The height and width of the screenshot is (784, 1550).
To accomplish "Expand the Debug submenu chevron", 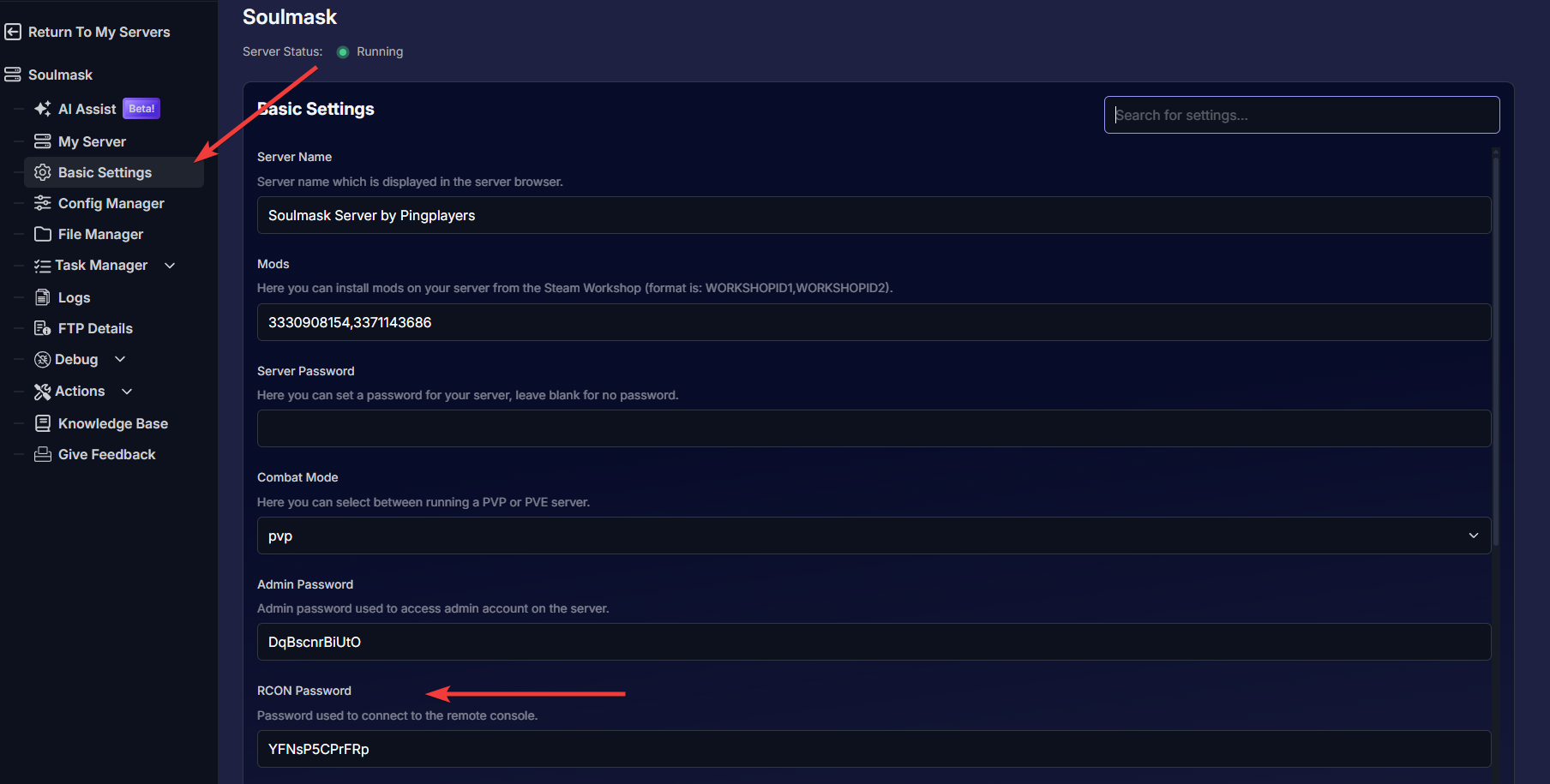I will tap(120, 359).
